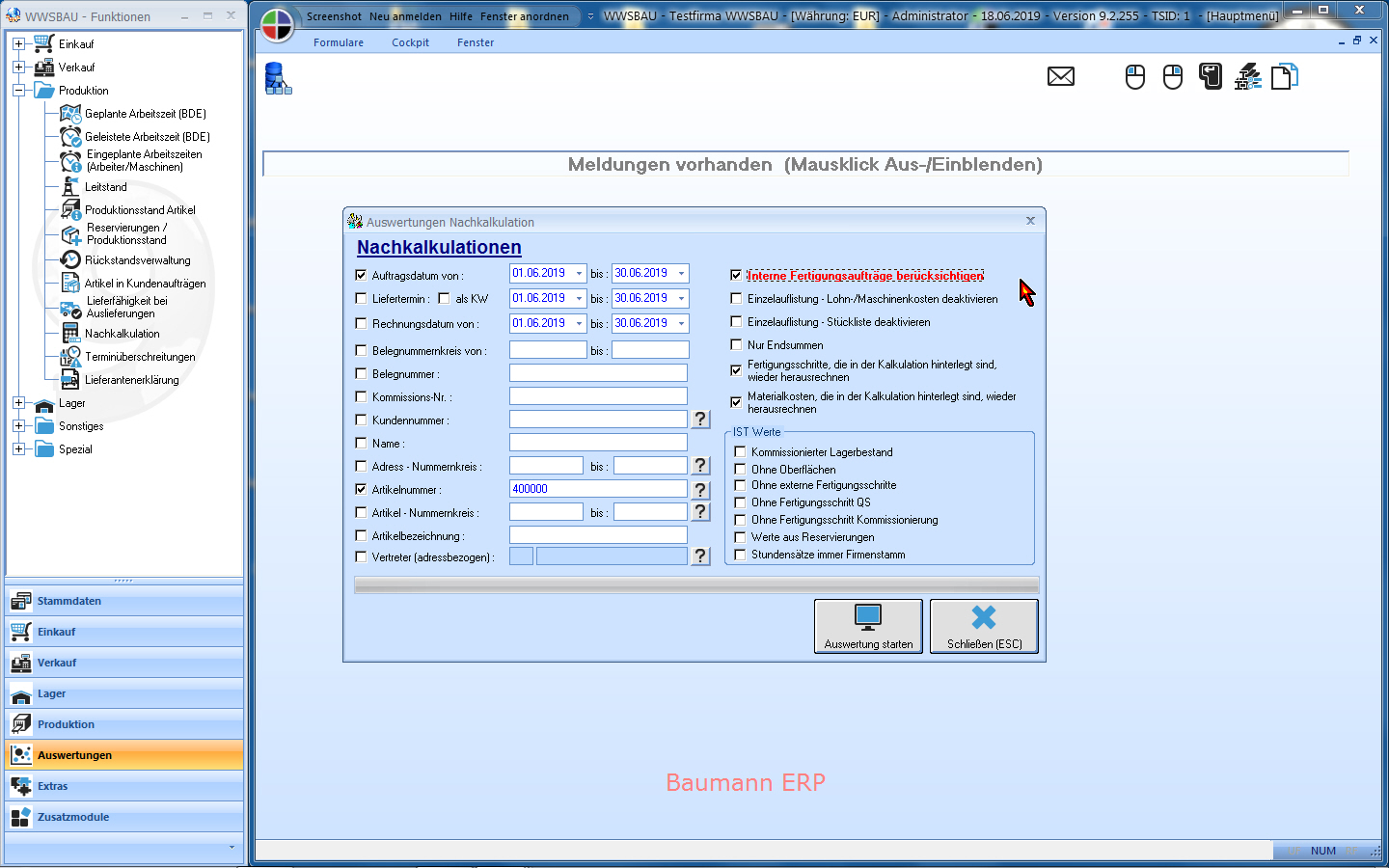Click the document copy icon in toolbar
This screenshot has height=868, width=1389.
coord(1284,76)
